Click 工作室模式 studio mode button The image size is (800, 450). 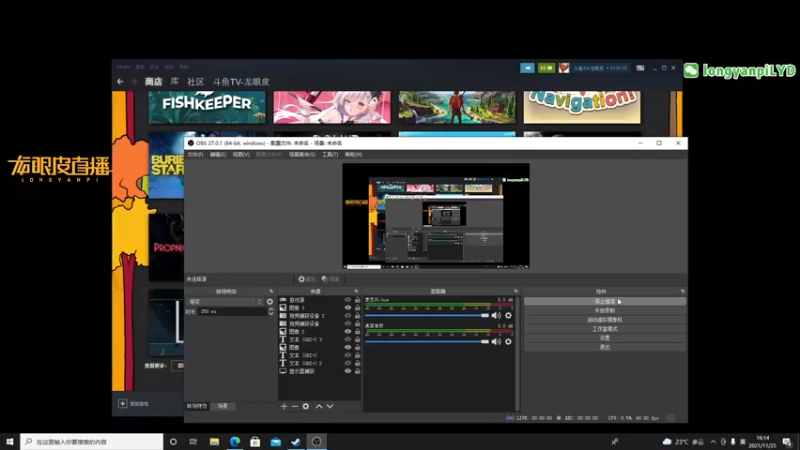(605, 329)
